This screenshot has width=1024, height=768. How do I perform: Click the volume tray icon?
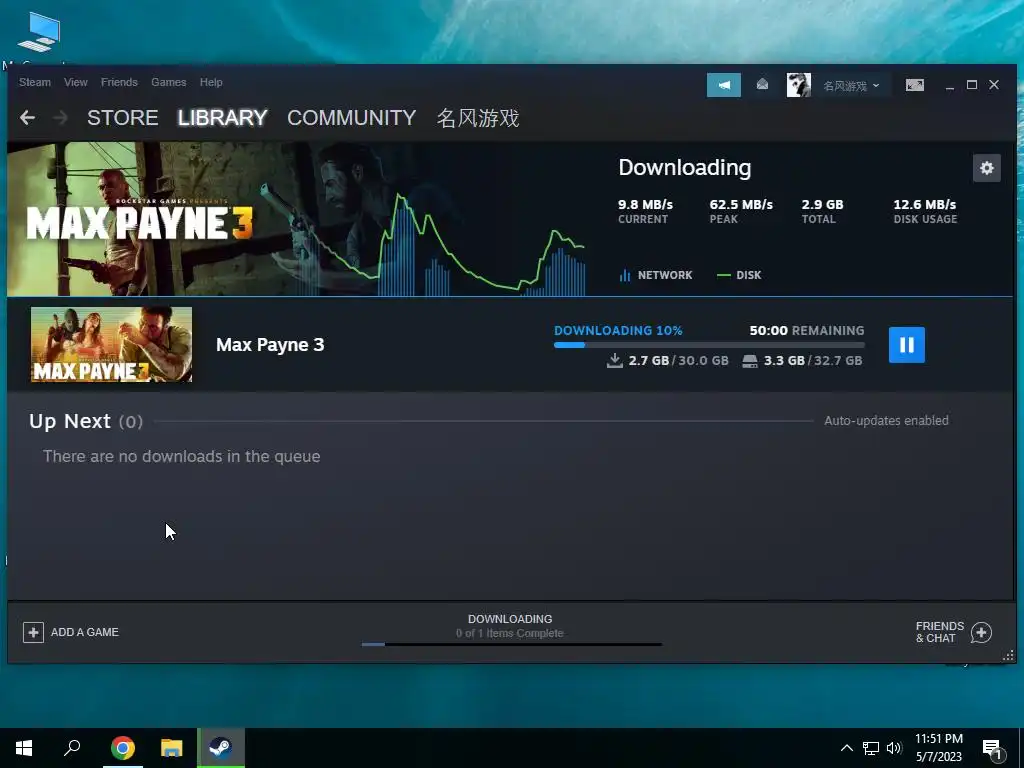click(894, 748)
